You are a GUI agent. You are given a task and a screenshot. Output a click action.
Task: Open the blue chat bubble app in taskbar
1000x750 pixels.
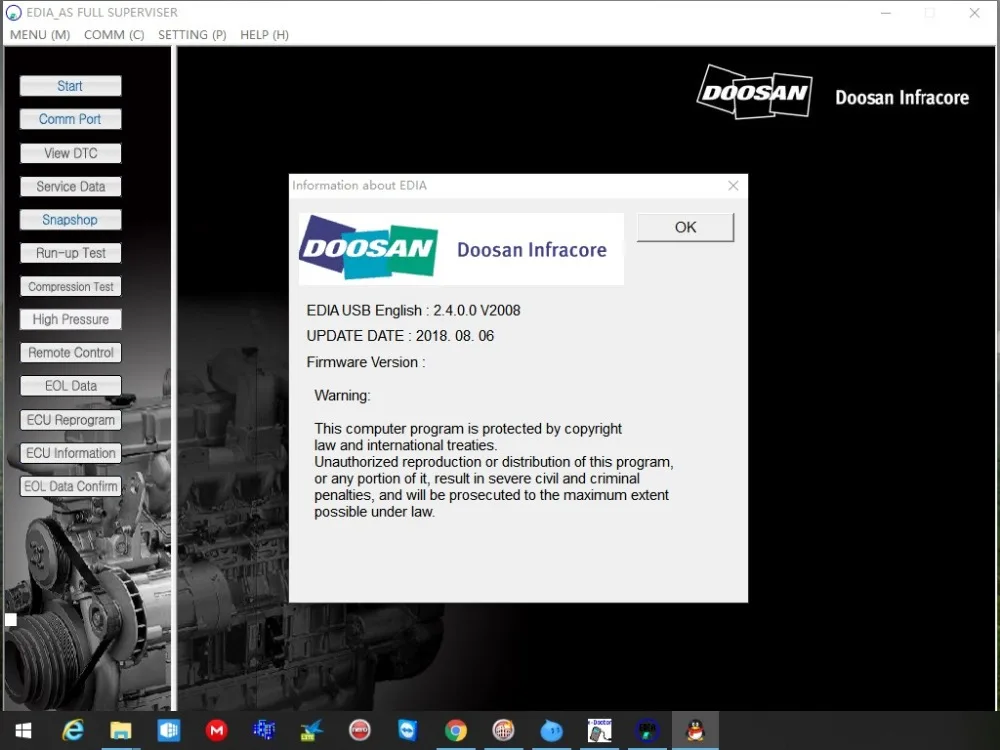click(x=552, y=730)
